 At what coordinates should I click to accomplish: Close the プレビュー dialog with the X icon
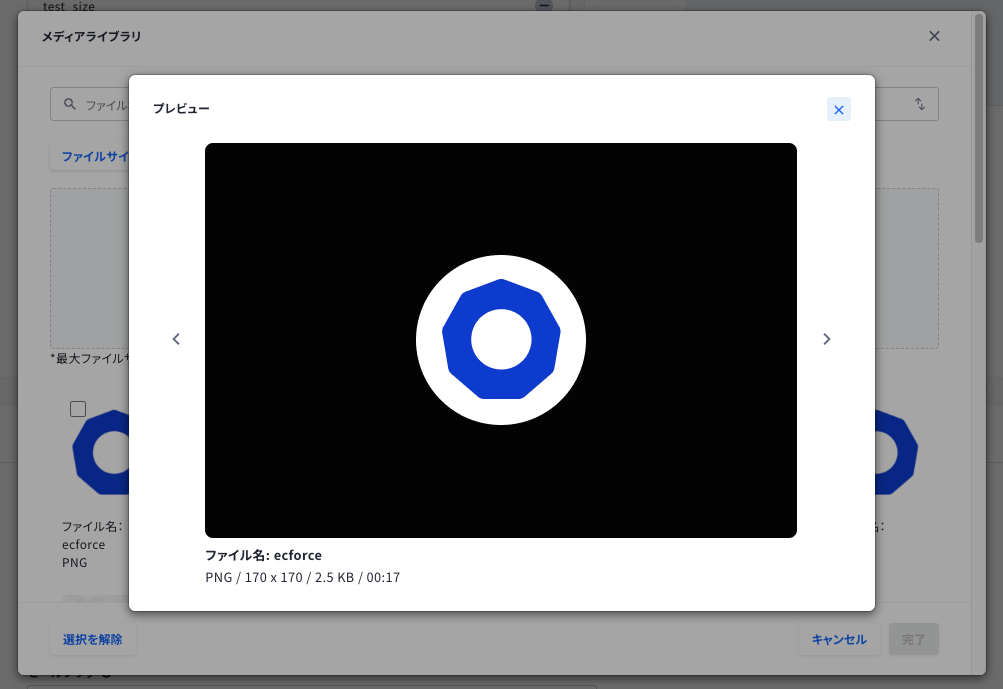point(839,109)
